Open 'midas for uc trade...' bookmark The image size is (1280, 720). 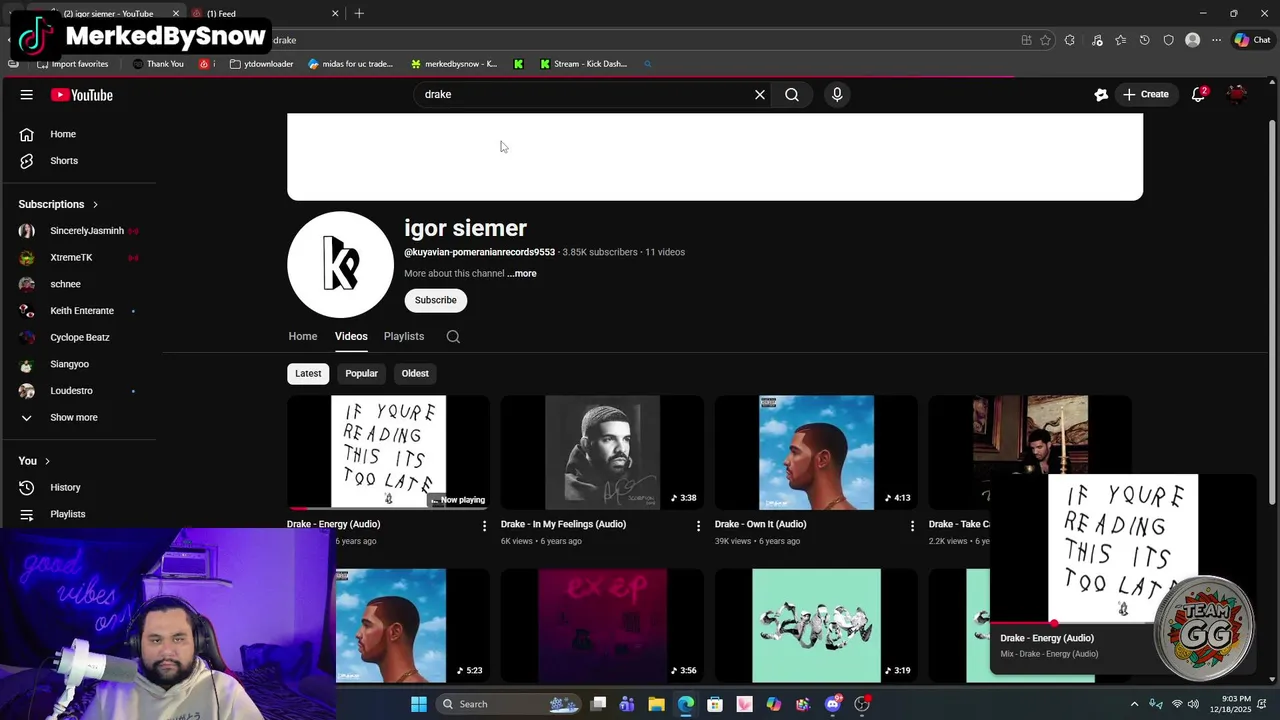[x=350, y=64]
